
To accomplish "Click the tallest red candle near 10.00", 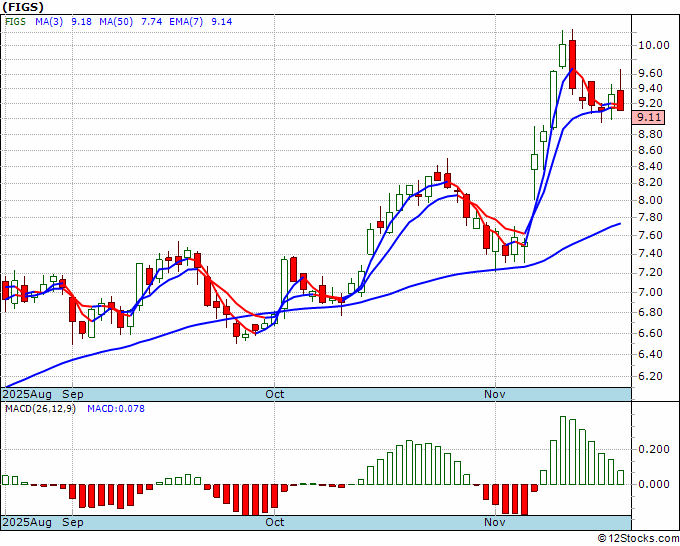I will click(x=572, y=64).
